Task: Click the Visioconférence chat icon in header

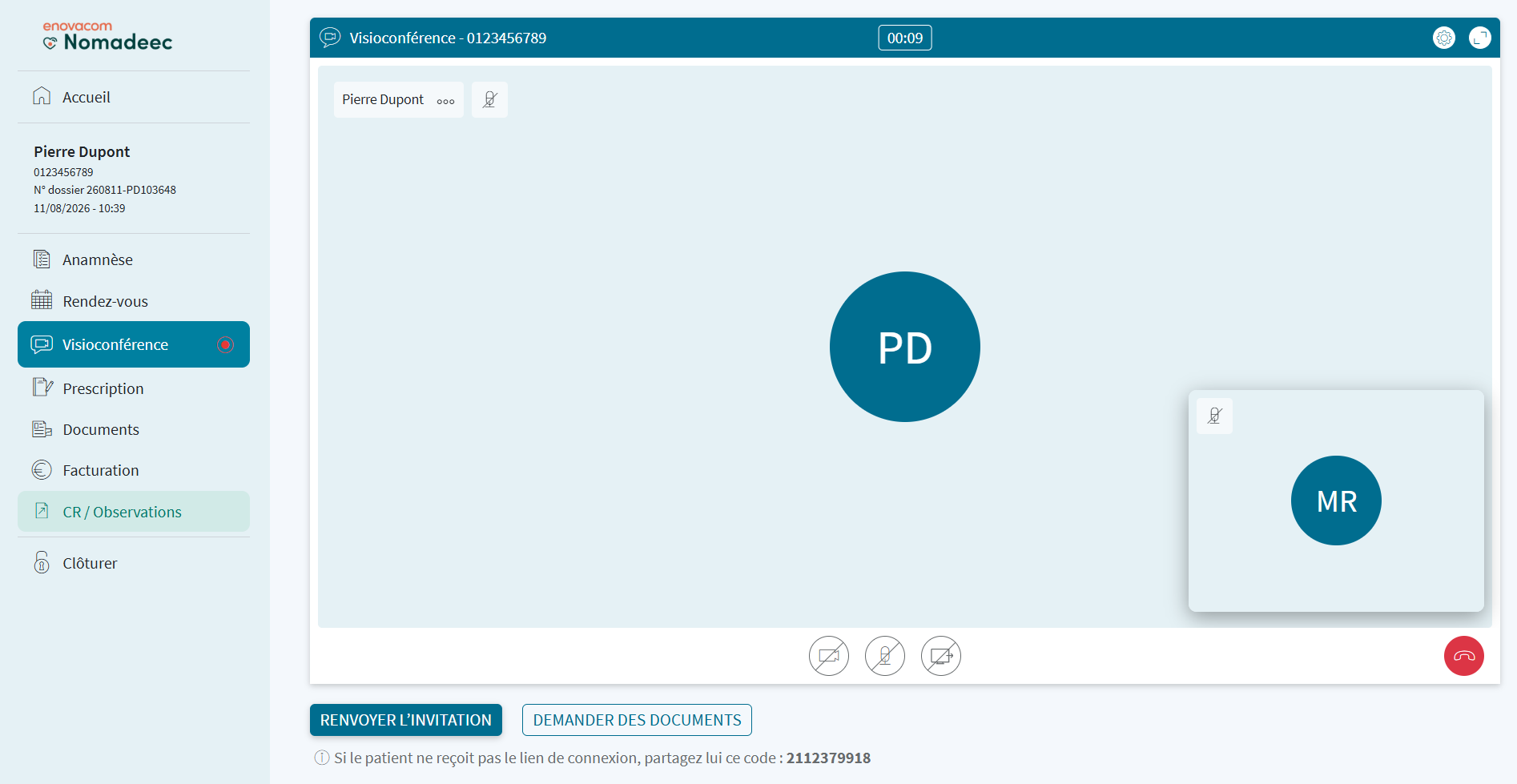Action: pos(330,38)
